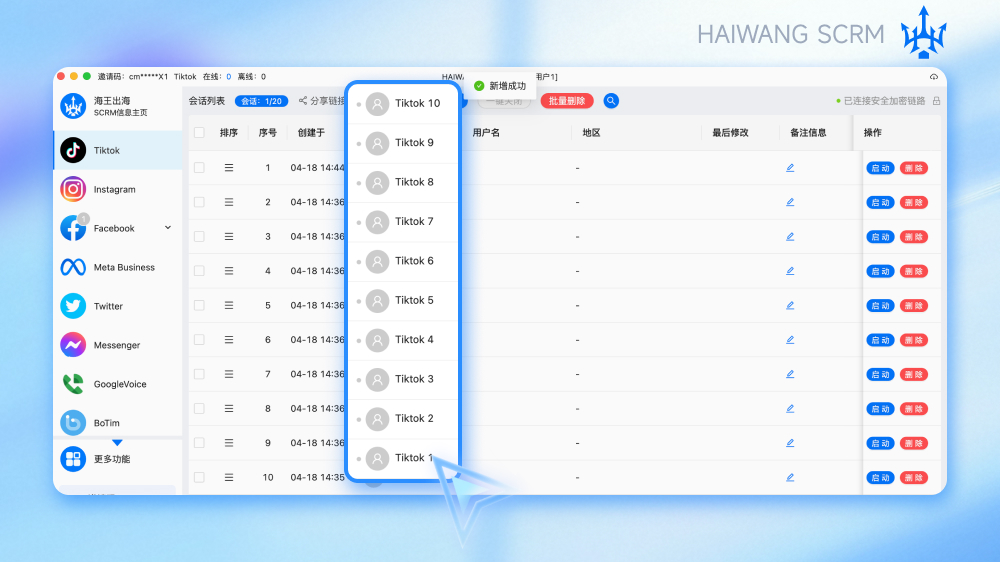Image resolution: width=1000 pixels, height=562 pixels.
Task: Grab the sort handle of row 9
Action: [229, 443]
